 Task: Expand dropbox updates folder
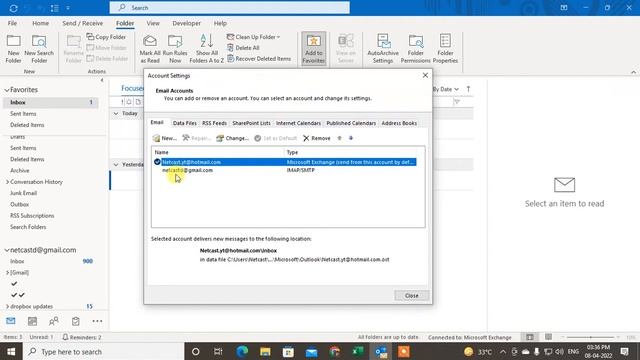7,307
